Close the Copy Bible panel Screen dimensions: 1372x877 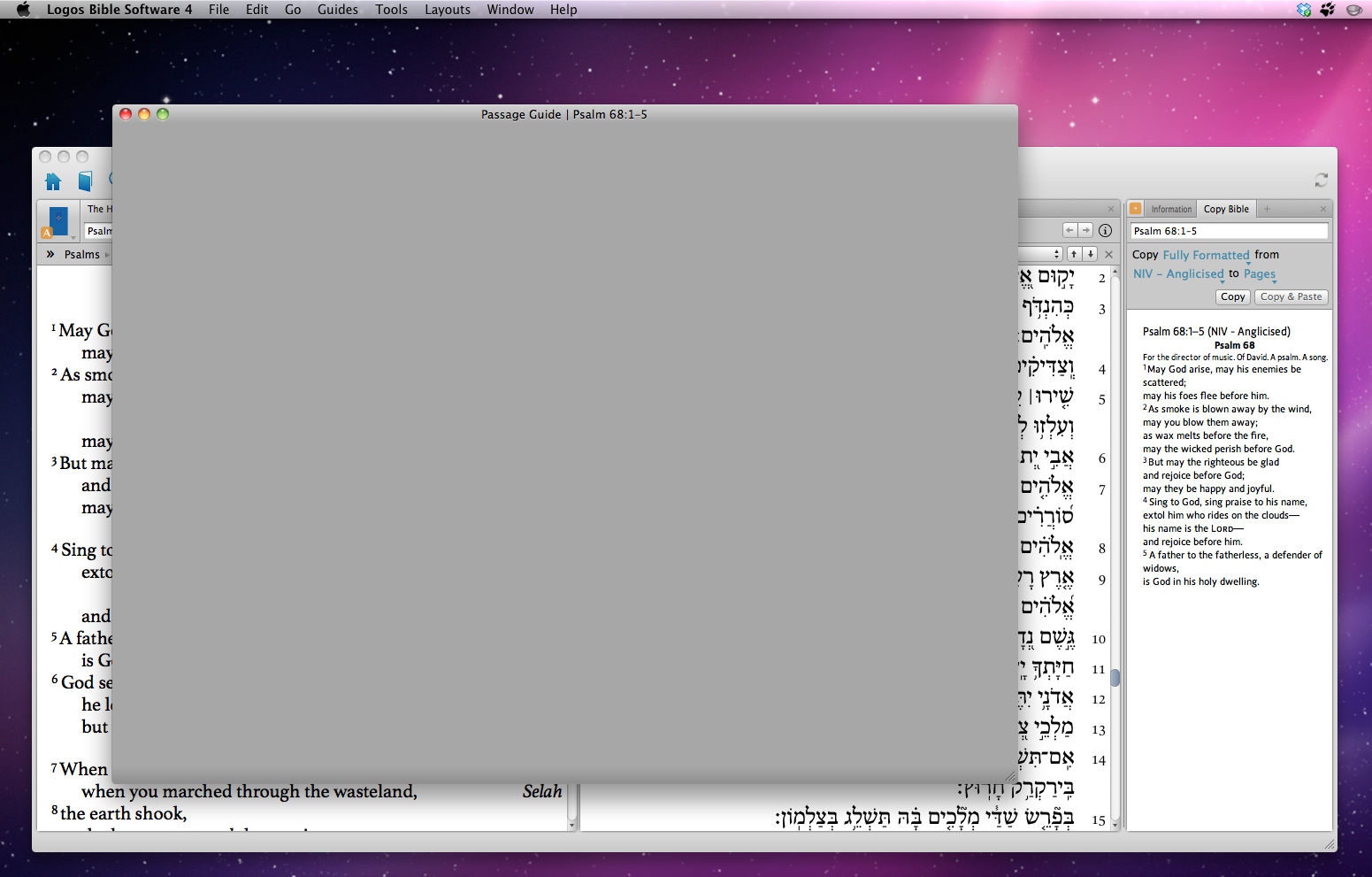pyautogui.click(x=1323, y=209)
